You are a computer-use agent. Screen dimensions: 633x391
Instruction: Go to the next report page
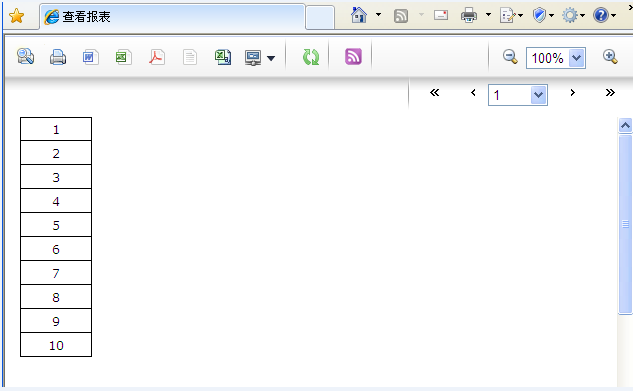572,92
